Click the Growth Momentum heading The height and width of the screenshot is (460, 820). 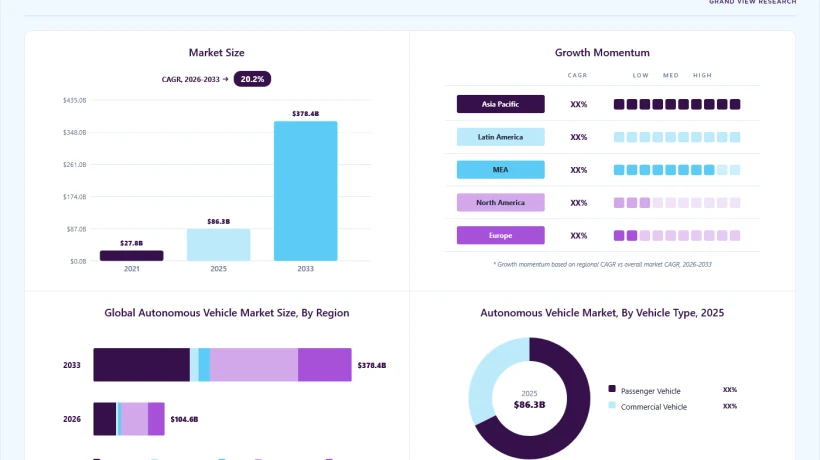click(602, 53)
